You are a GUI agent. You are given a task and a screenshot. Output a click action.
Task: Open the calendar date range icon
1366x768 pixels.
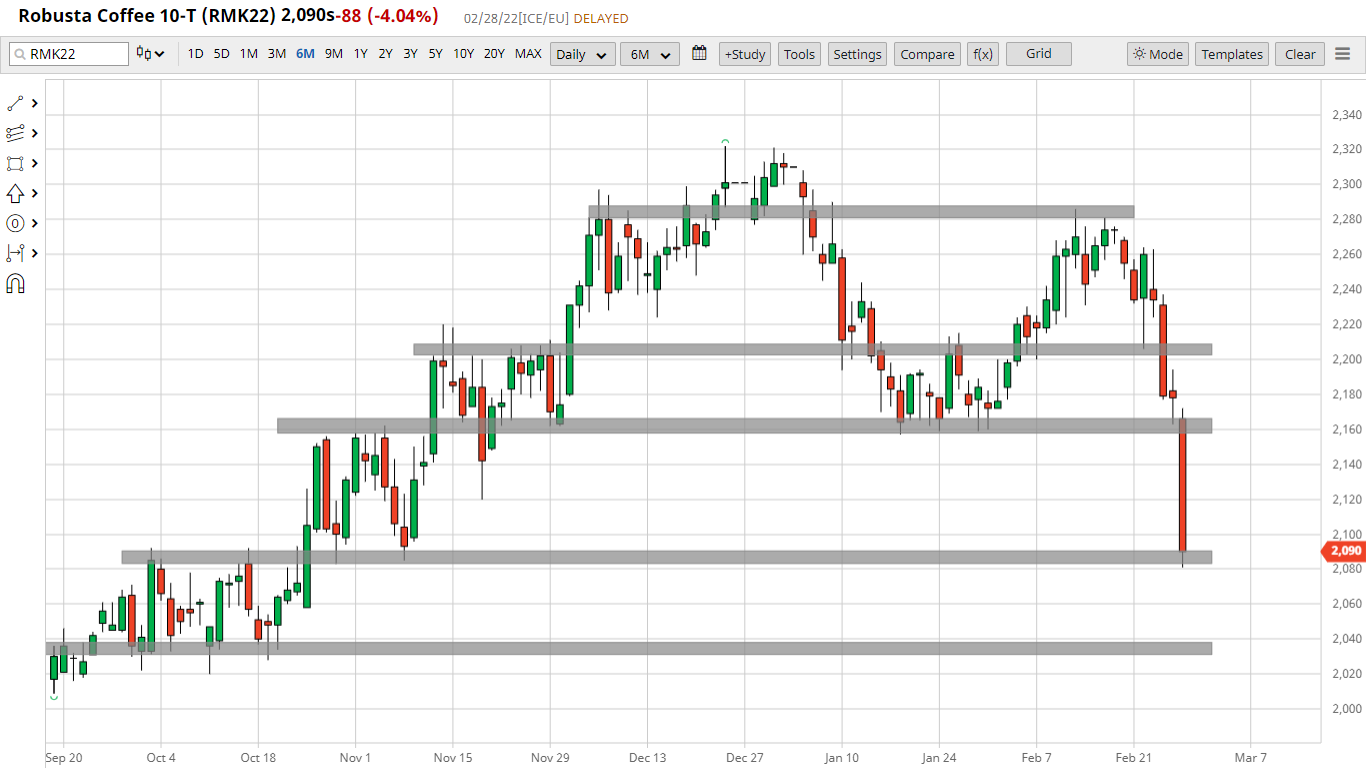[x=699, y=53]
